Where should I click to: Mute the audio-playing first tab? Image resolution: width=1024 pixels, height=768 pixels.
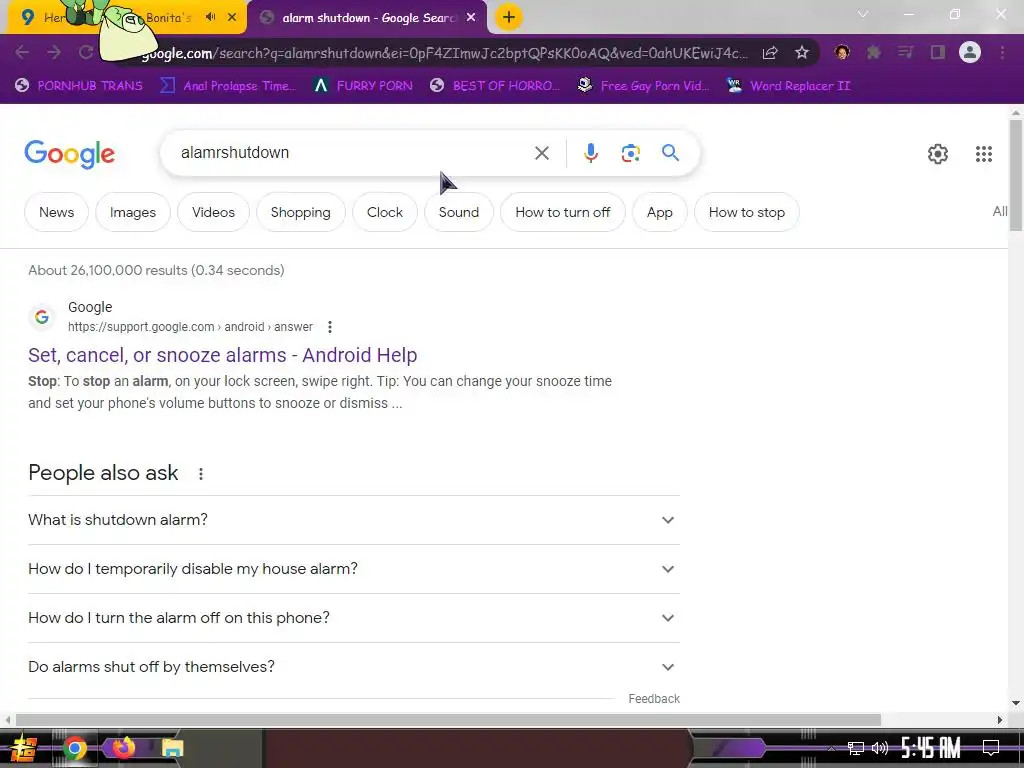(210, 17)
